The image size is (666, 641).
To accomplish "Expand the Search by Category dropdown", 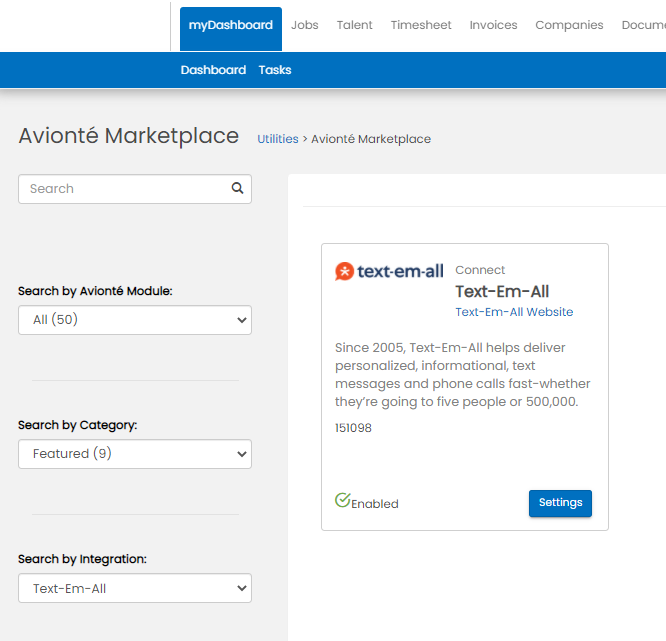I will click(135, 454).
